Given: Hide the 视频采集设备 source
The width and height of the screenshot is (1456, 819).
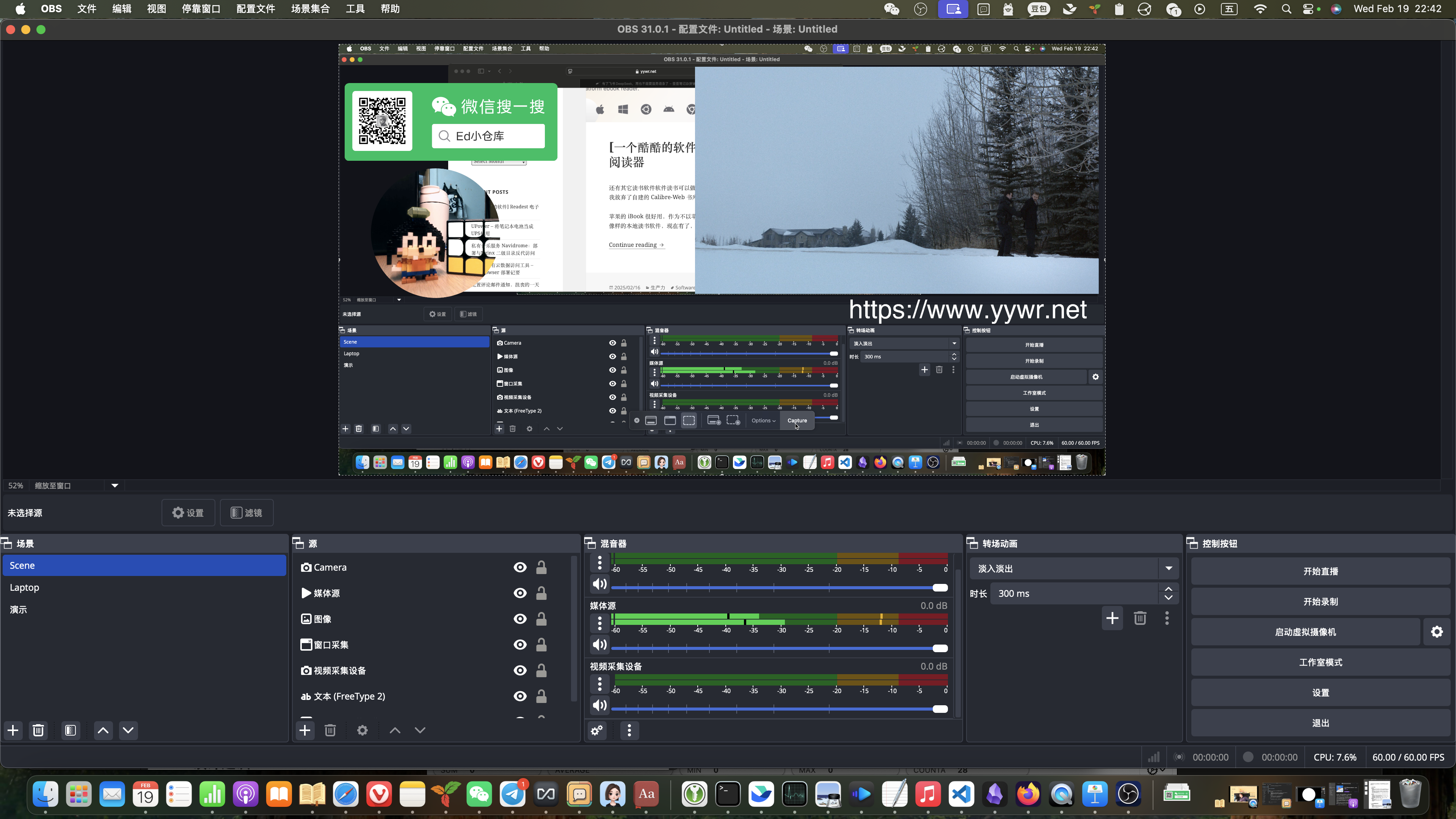Looking at the screenshot, I should tap(520, 670).
